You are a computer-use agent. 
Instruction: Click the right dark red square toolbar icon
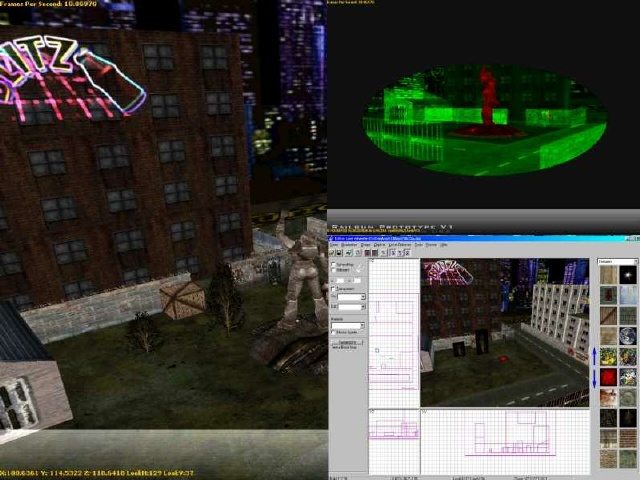[374, 253]
